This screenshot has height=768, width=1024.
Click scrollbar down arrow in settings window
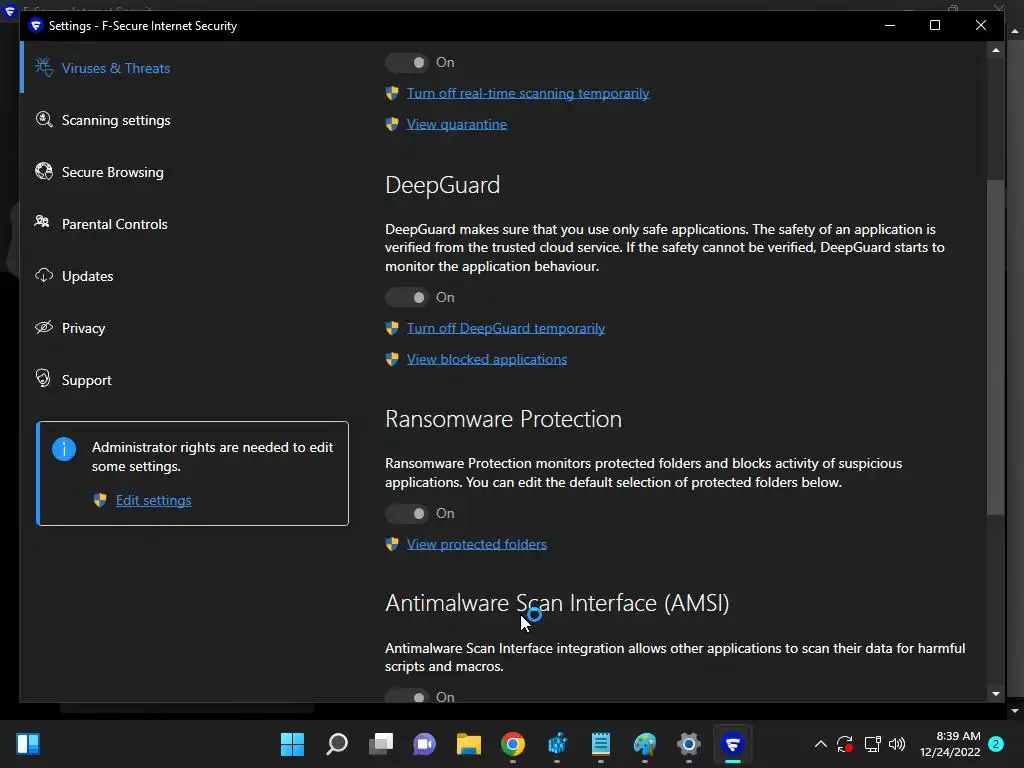[995, 694]
